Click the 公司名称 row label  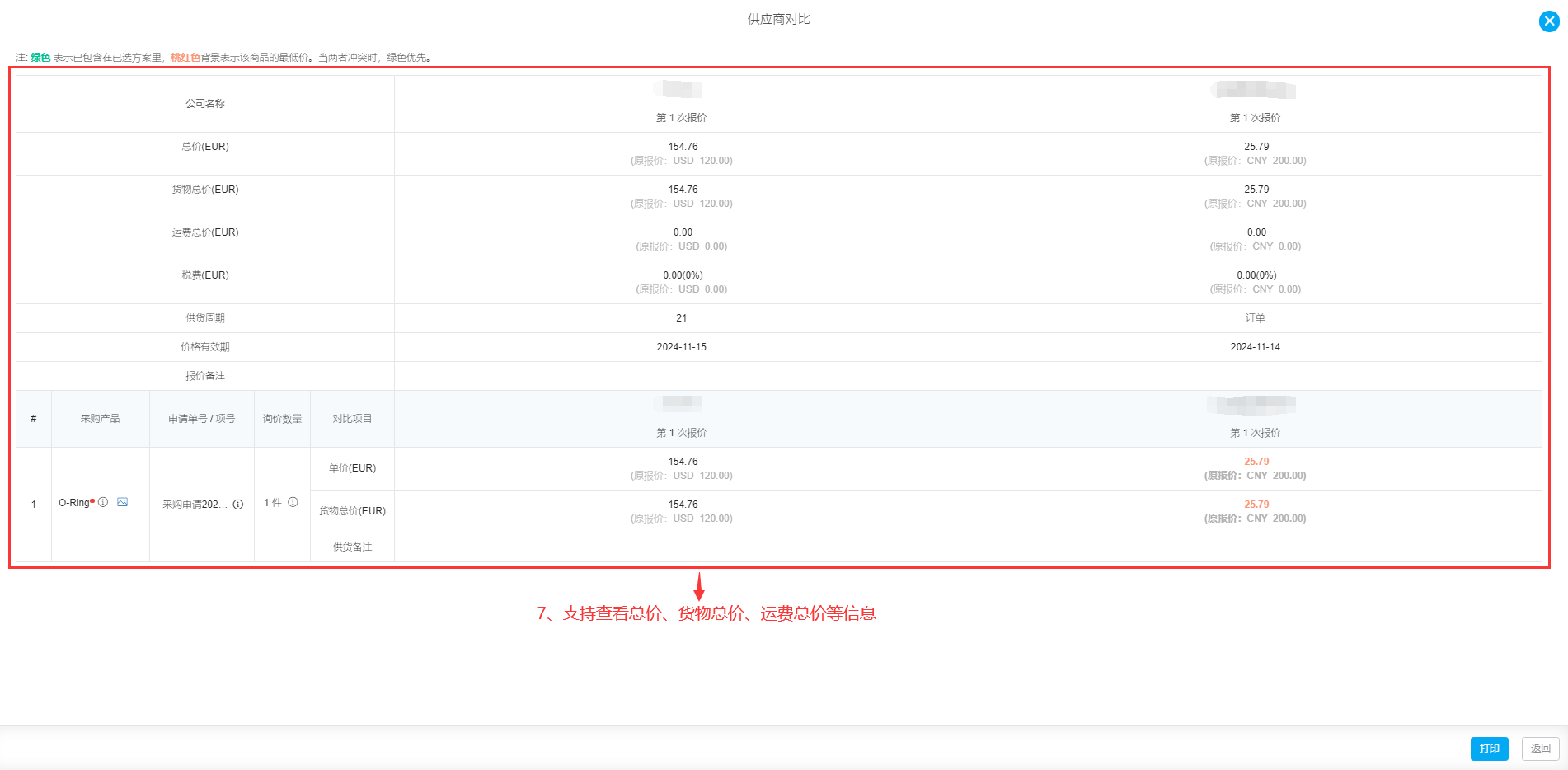point(205,104)
